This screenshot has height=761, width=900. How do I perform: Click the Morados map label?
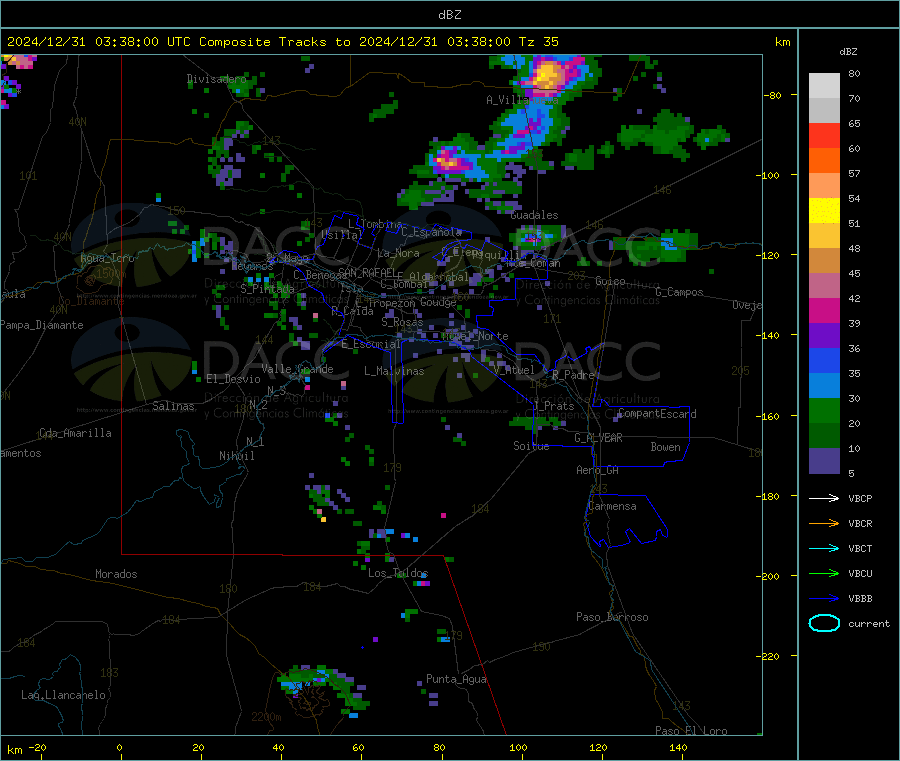[x=116, y=574]
